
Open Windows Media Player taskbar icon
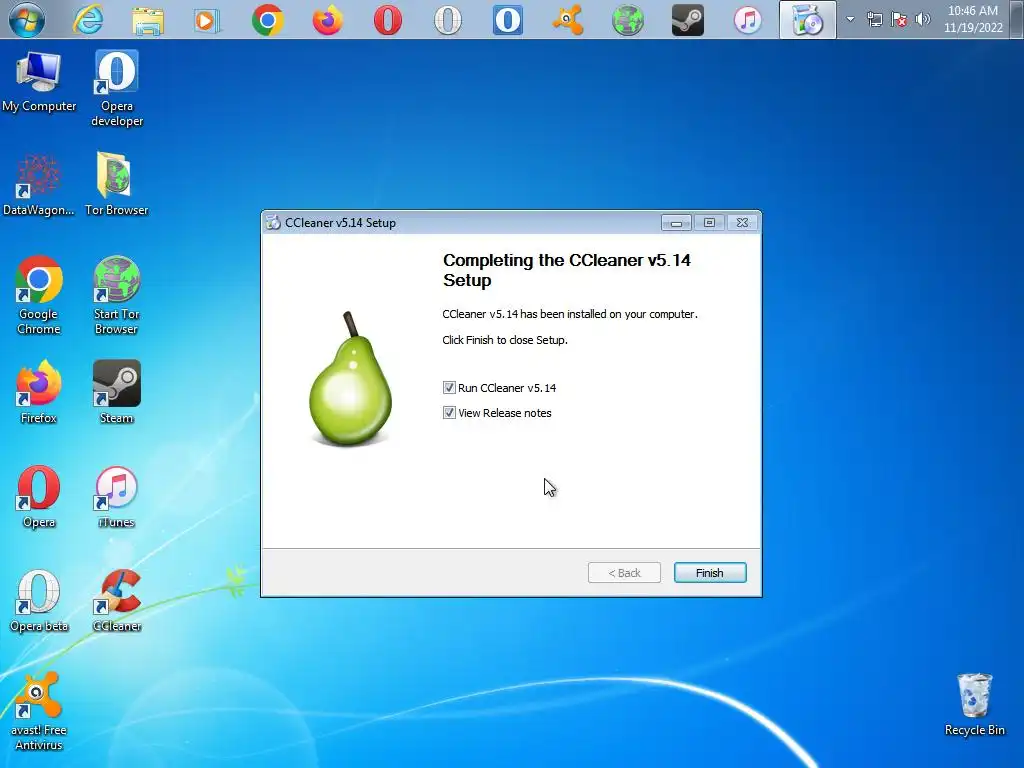(206, 20)
